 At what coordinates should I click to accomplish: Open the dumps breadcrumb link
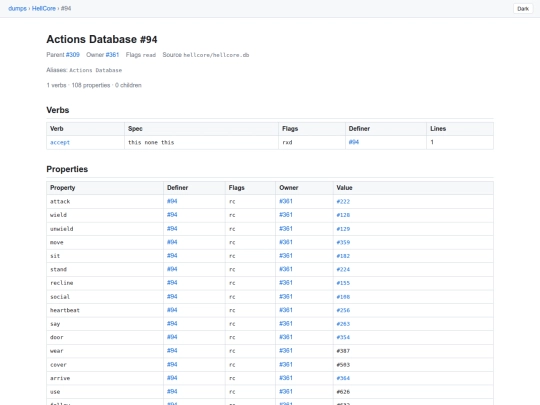(17, 8)
